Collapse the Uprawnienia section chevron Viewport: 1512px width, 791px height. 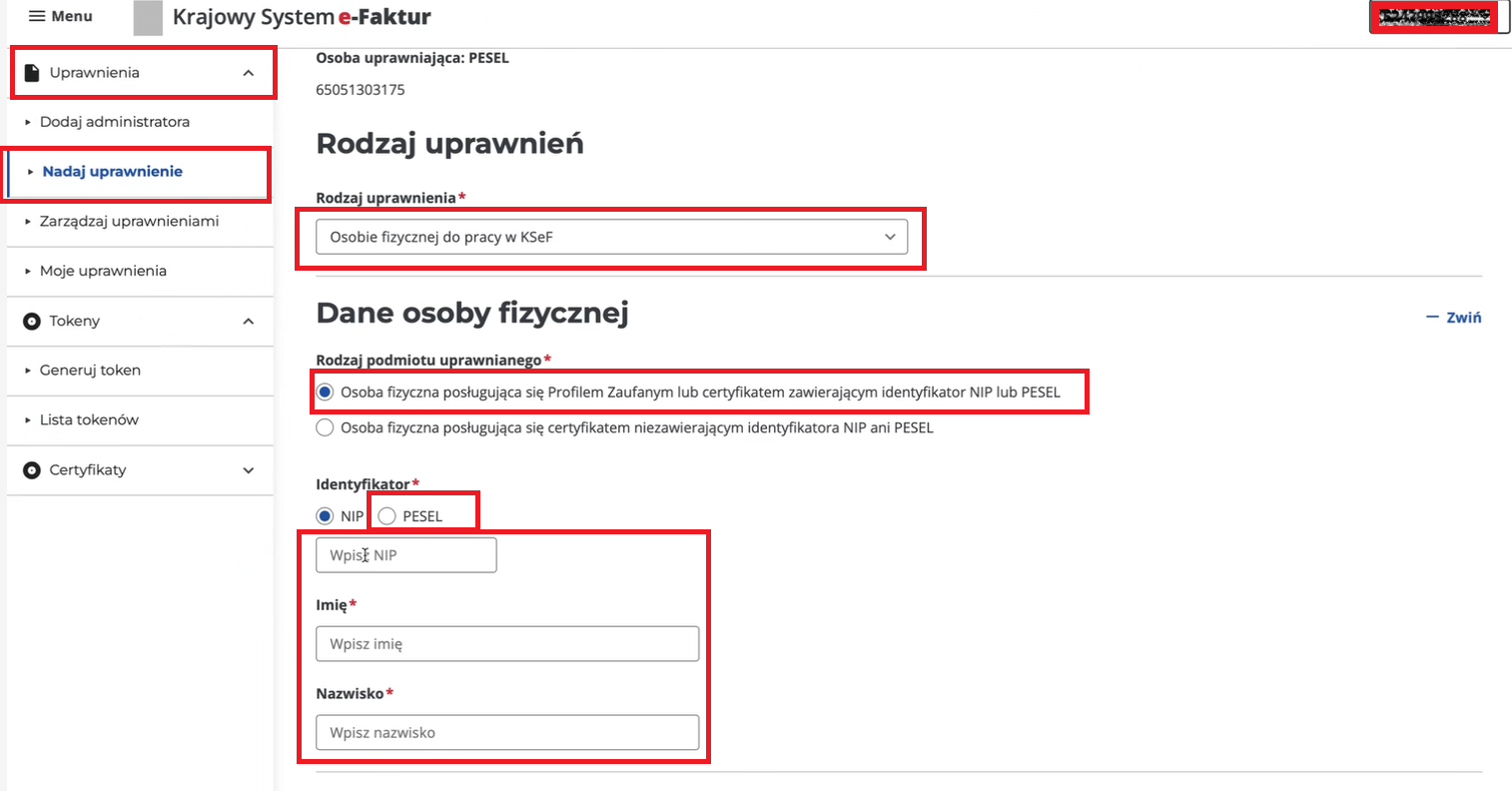[x=249, y=73]
